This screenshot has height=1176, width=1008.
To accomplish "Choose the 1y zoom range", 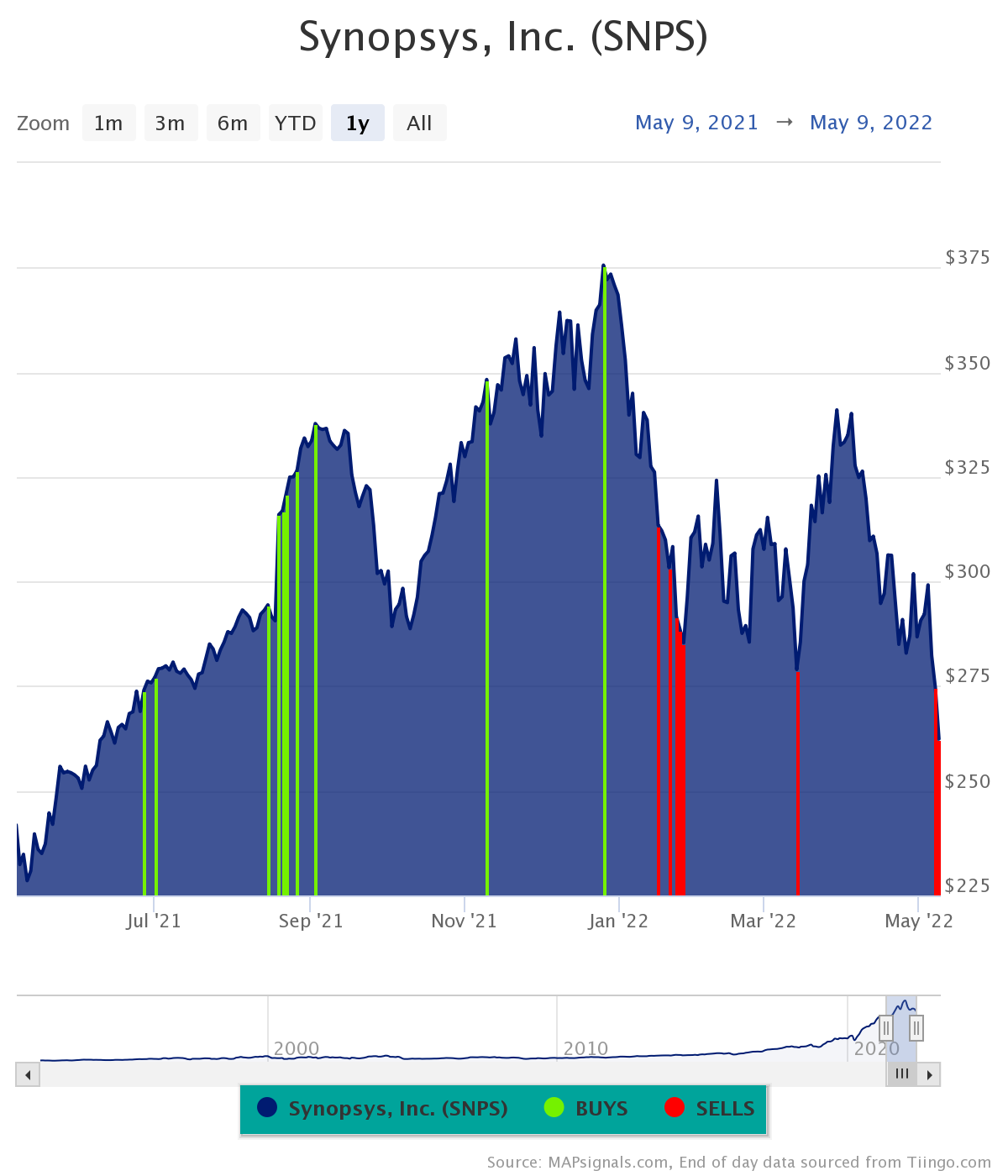I will coord(358,123).
